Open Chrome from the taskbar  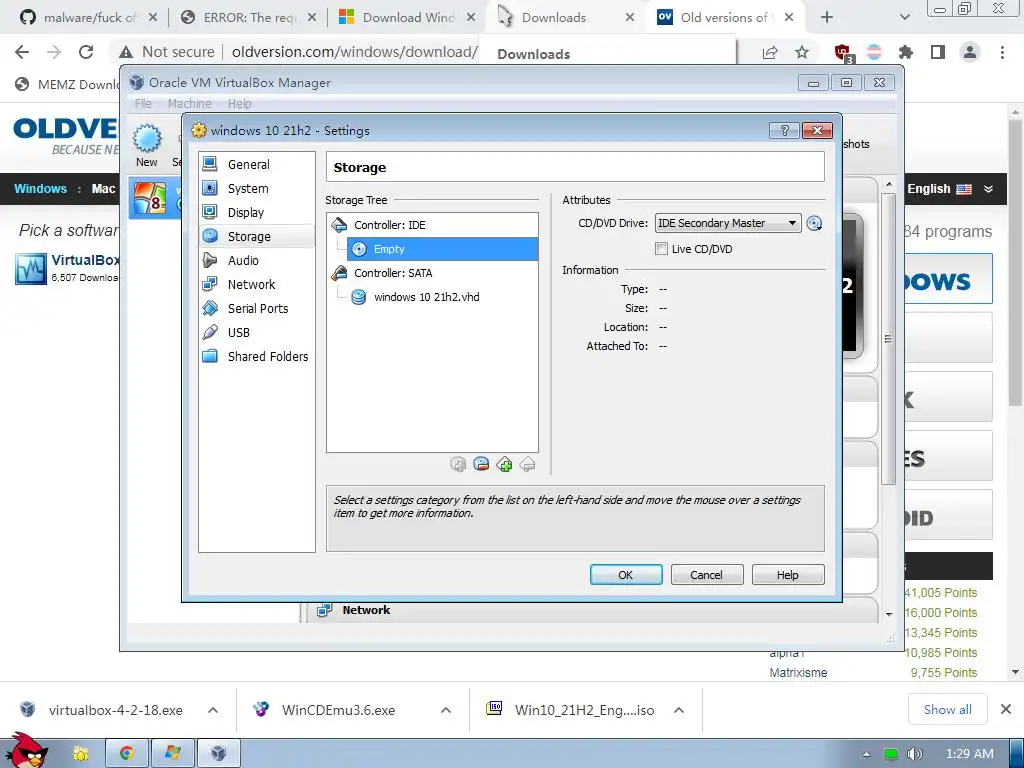127,754
